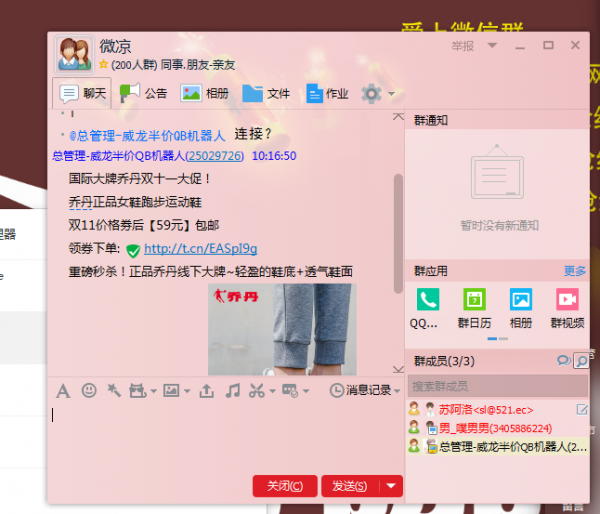Click the music note icon
The height and width of the screenshot is (514, 600).
pyautogui.click(x=232, y=390)
